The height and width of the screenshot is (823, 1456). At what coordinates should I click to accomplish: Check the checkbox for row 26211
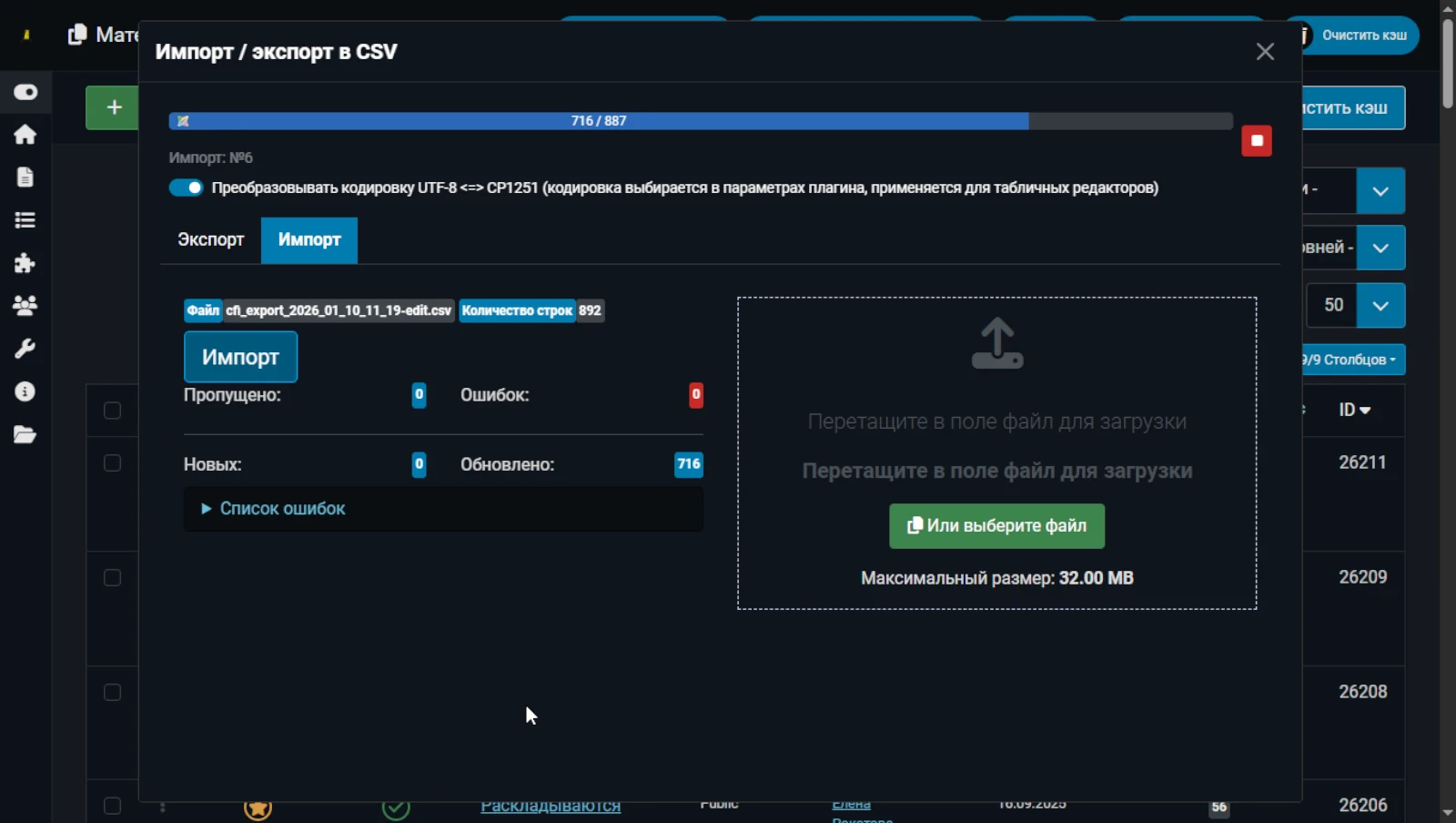pos(112,463)
